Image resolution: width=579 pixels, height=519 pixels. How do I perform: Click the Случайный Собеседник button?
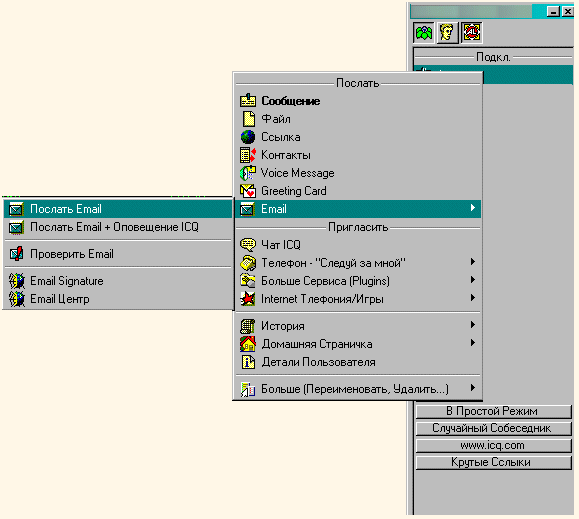[x=494, y=428]
